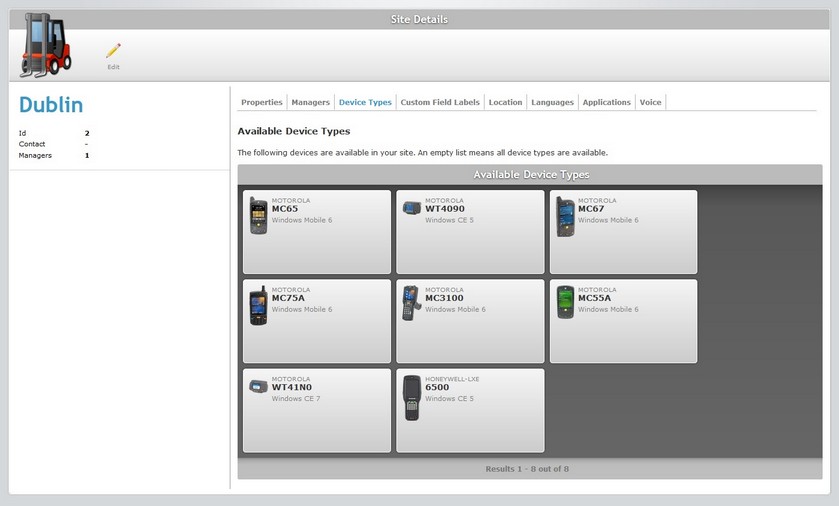Click Windows CE 5 under WT4090
This screenshot has height=506, width=839.
click(x=449, y=220)
